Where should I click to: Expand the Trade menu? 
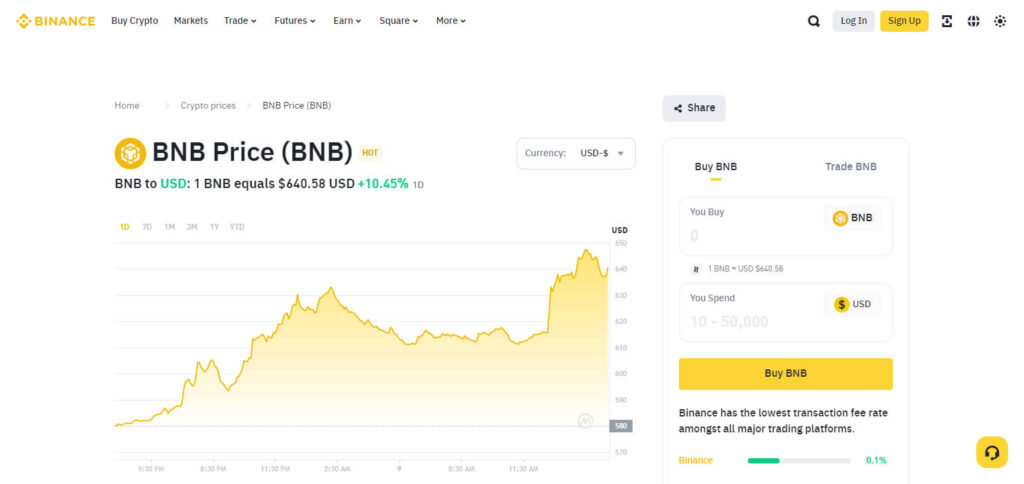(240, 21)
